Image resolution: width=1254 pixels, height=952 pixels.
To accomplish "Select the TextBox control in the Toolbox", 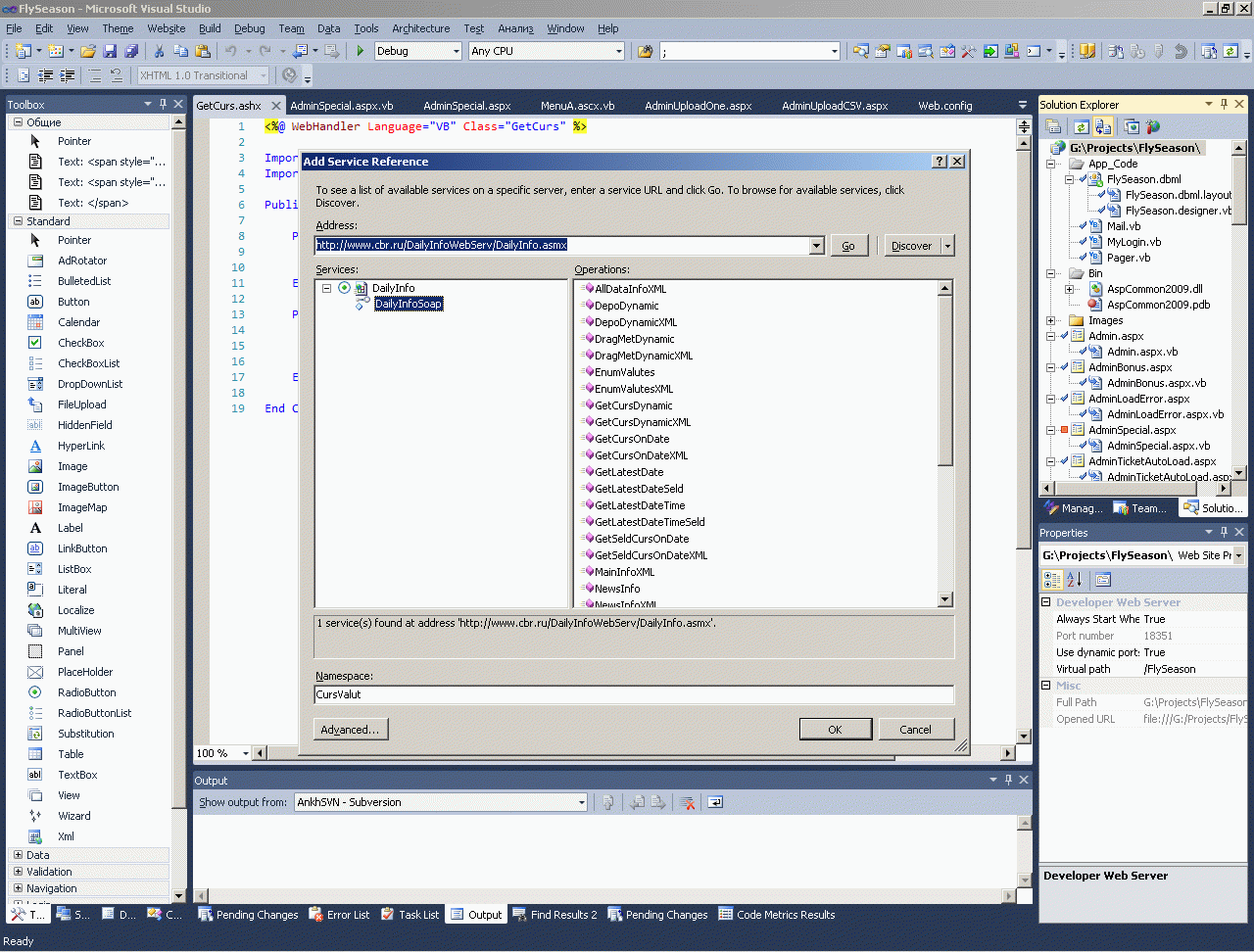I will point(77,775).
